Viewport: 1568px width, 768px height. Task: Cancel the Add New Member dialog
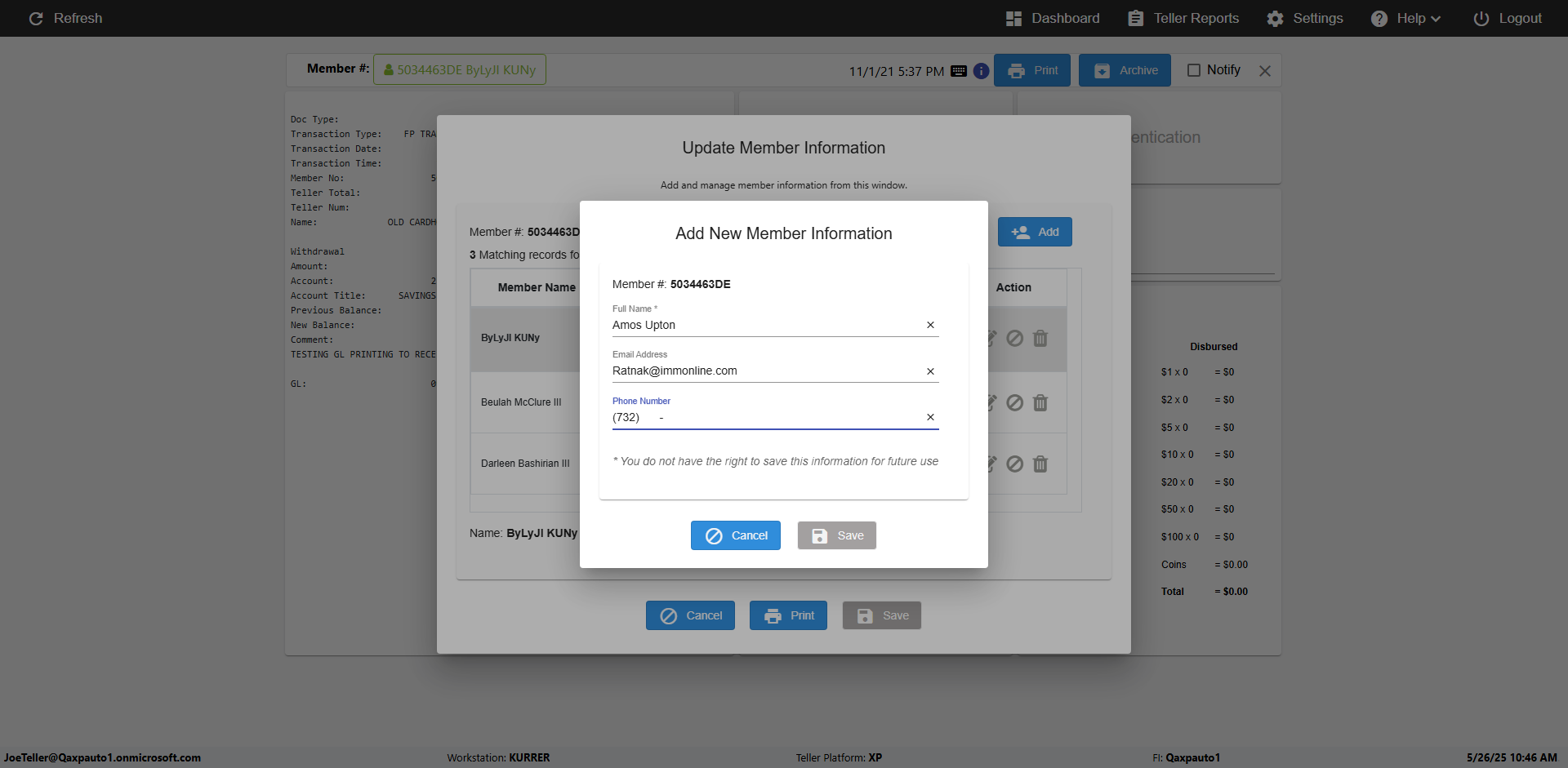[736, 535]
